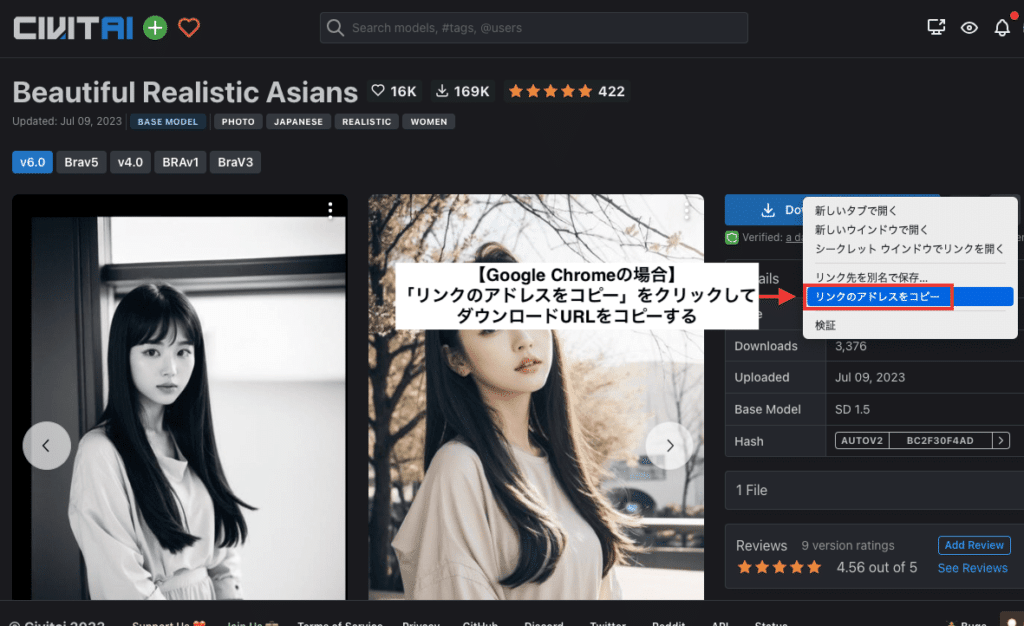Image resolution: width=1024 pixels, height=626 pixels.
Task: Click the verified shield icon below Download
Action: 734,237
